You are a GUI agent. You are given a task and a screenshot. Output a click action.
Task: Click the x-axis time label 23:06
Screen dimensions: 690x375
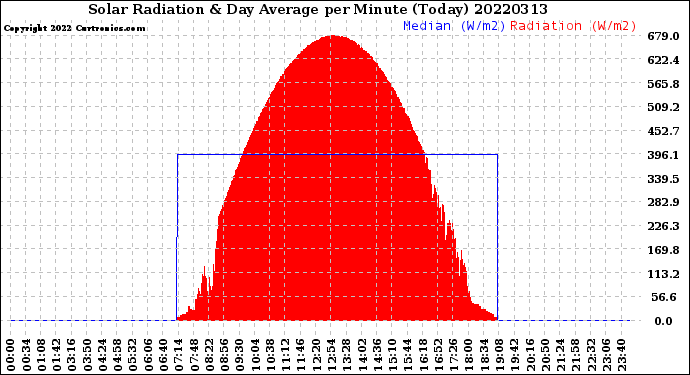click(606, 355)
